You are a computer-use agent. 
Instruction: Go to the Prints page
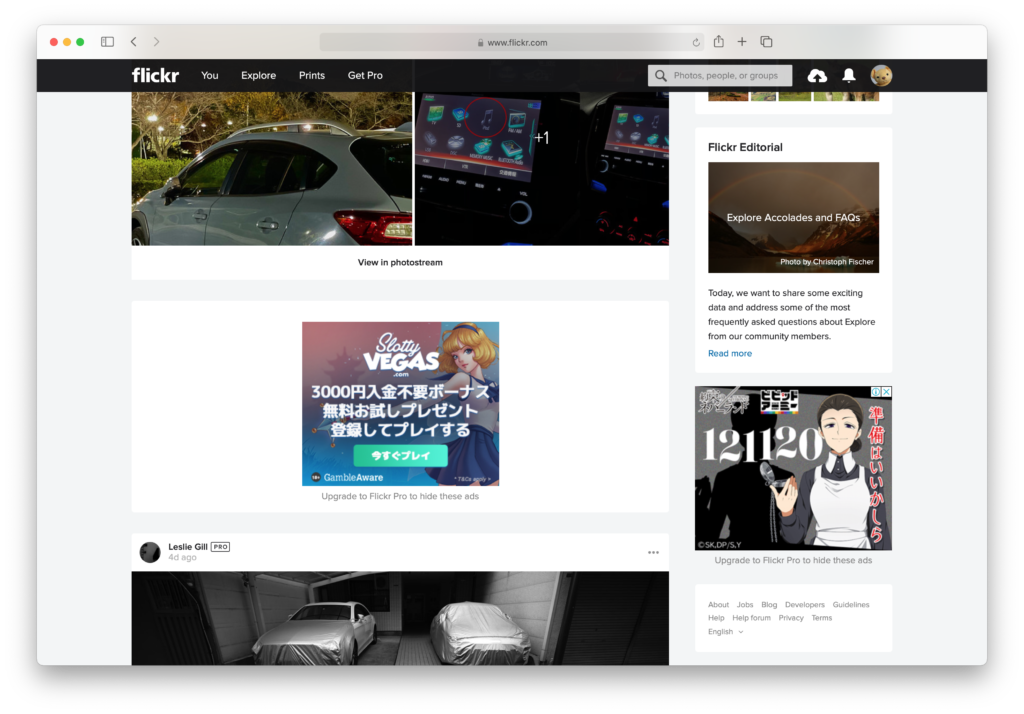pyautogui.click(x=311, y=76)
